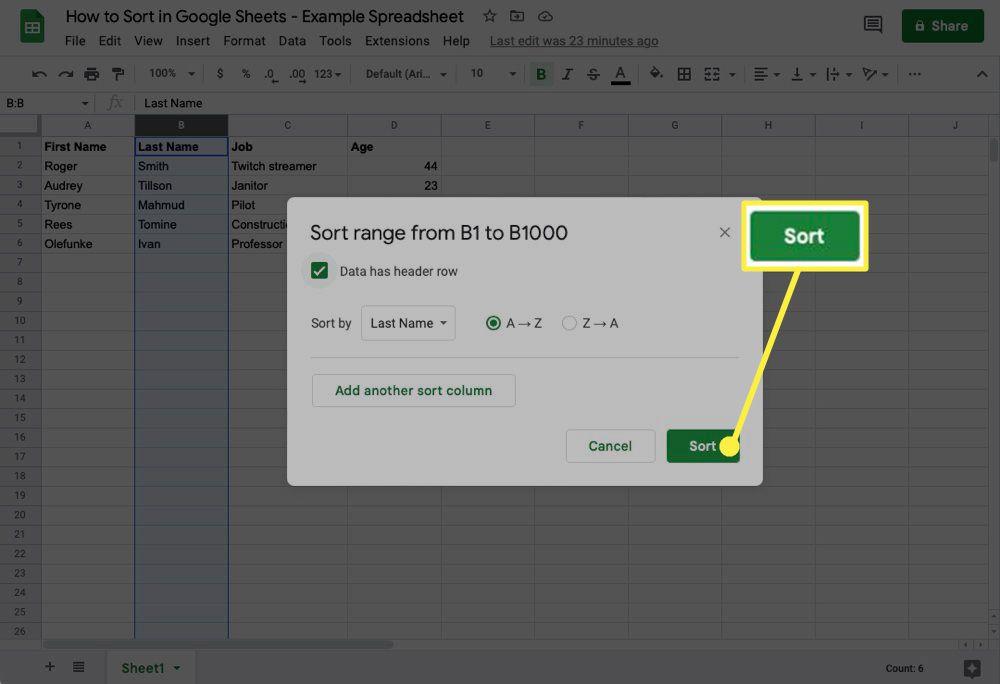The image size is (1000, 684).
Task: Open the Insert menu
Action: pos(193,41)
